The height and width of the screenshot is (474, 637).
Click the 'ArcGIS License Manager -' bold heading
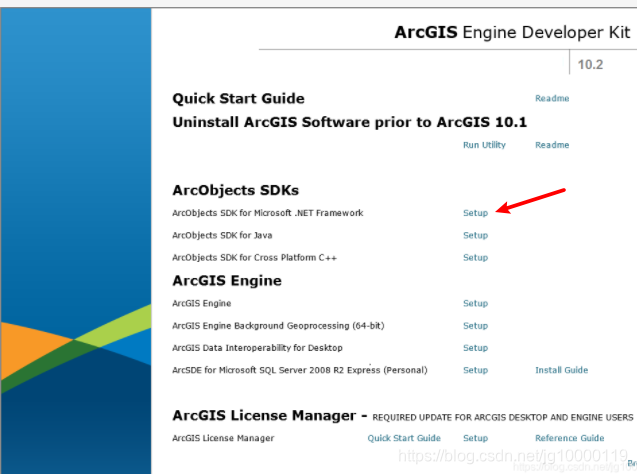270,416
